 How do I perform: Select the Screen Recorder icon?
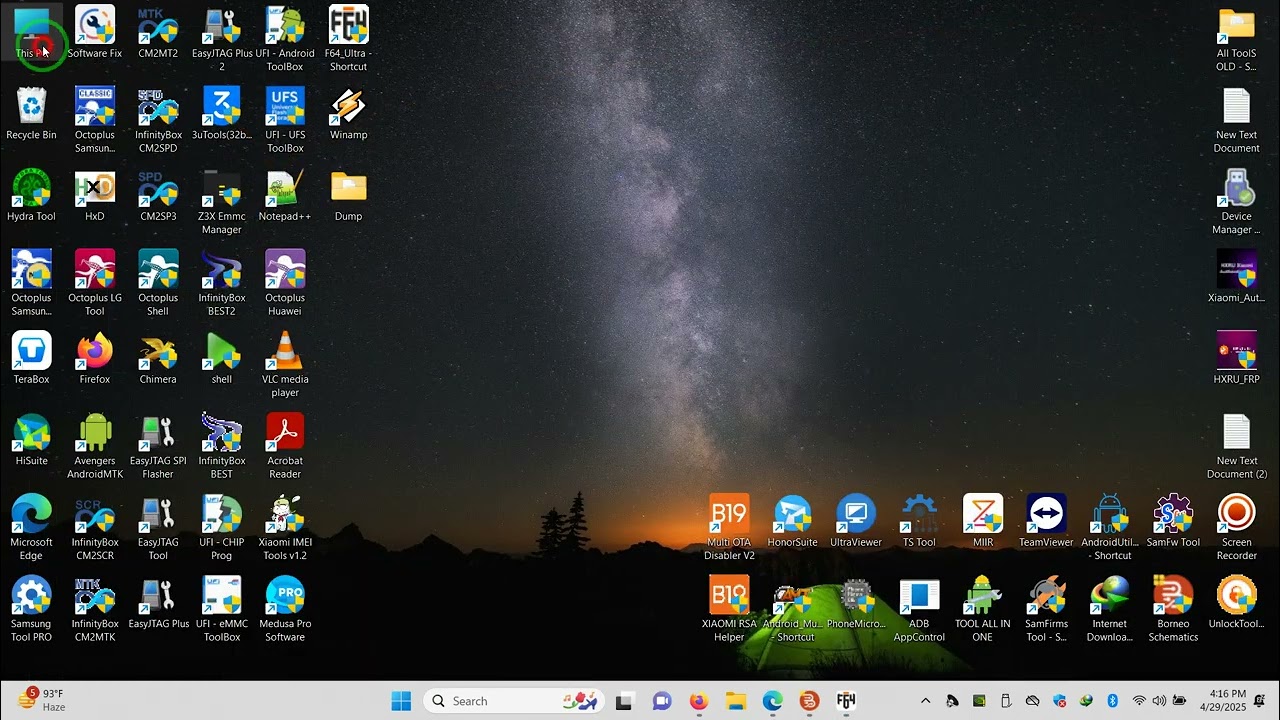(1237, 527)
